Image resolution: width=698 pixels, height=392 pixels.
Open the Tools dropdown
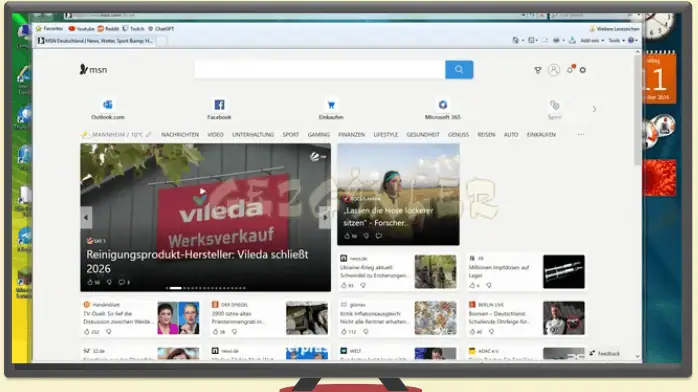pos(616,40)
